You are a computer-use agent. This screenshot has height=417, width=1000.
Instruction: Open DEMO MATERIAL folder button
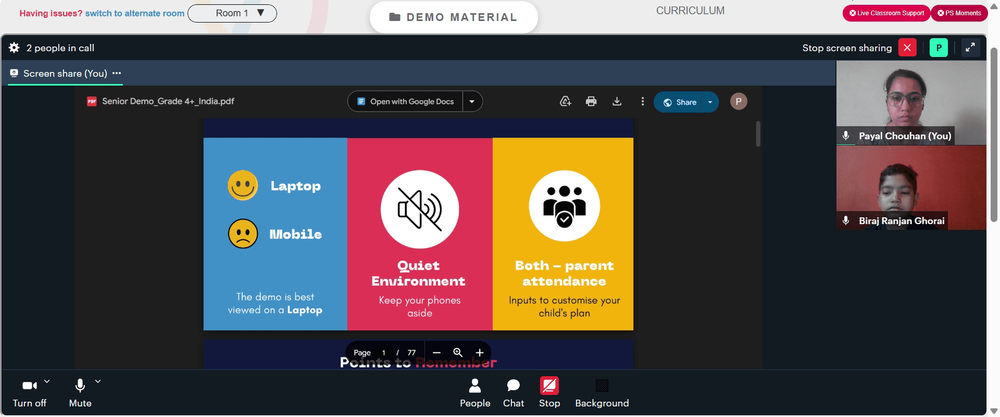(x=453, y=17)
